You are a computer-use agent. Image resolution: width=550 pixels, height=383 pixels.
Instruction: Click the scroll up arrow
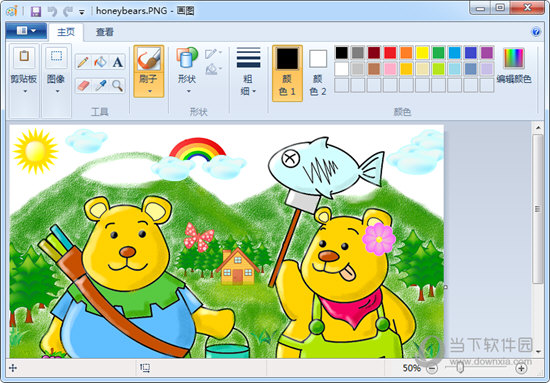click(x=538, y=128)
